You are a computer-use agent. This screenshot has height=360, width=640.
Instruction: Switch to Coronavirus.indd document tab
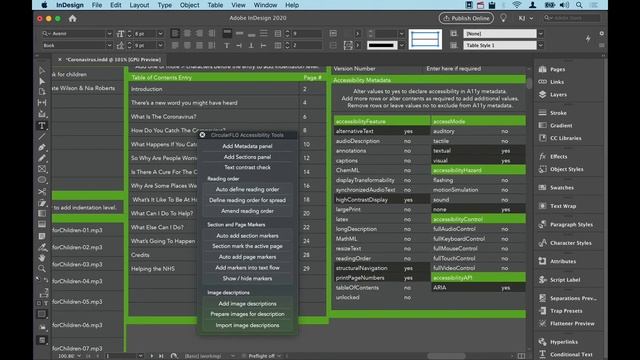(113, 60)
